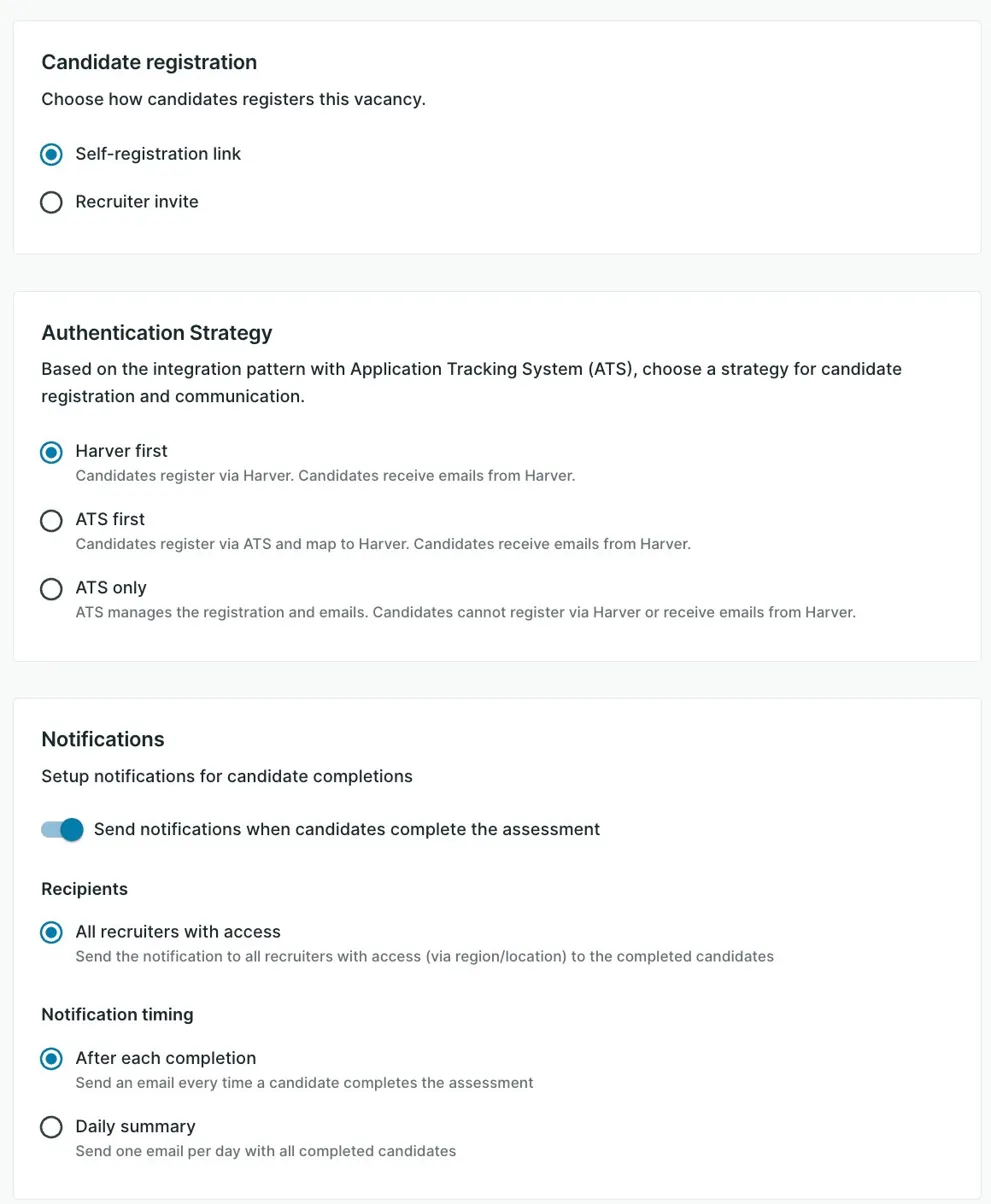This screenshot has width=991, height=1204.
Task: Click 'ATS manages the registration and emails' description
Action: coord(466,612)
